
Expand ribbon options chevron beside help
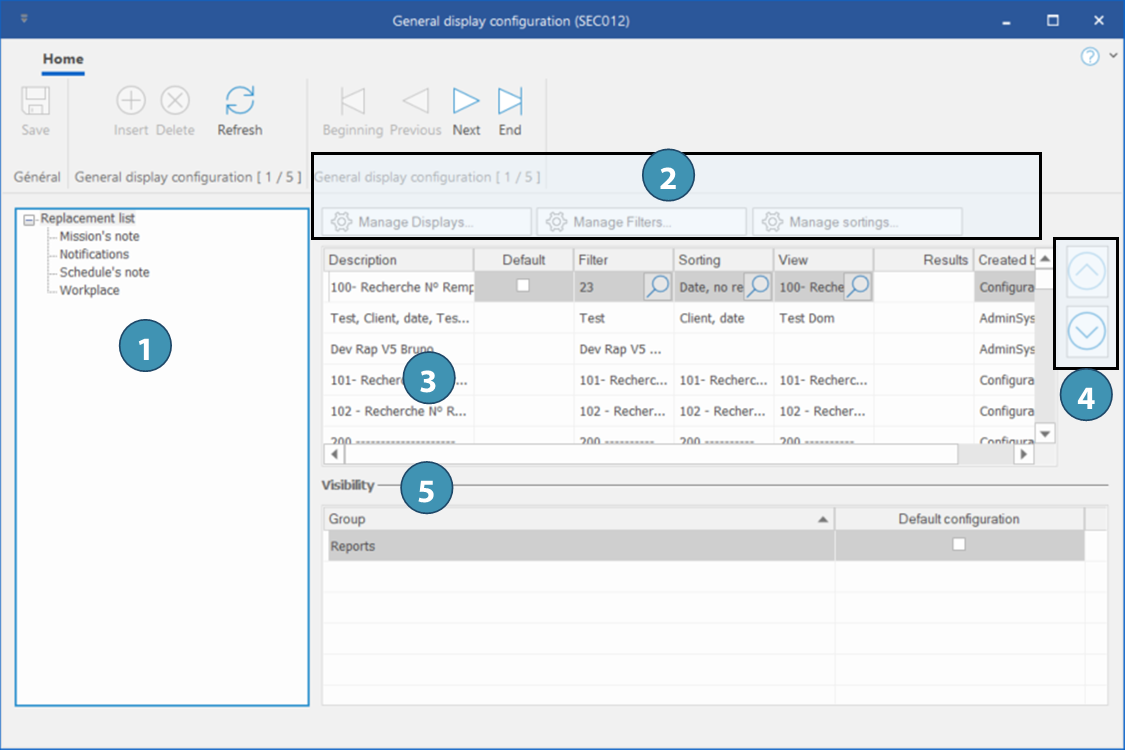(x=1113, y=56)
